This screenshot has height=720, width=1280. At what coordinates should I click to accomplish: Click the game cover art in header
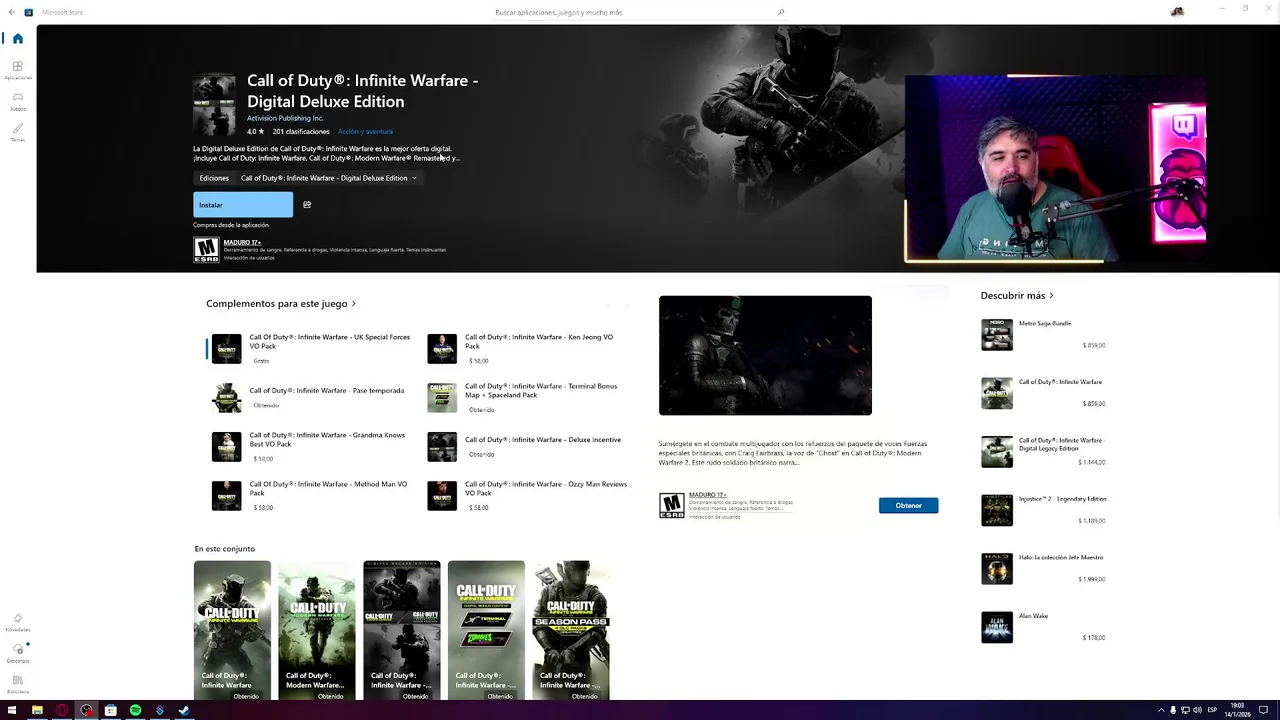[x=214, y=103]
